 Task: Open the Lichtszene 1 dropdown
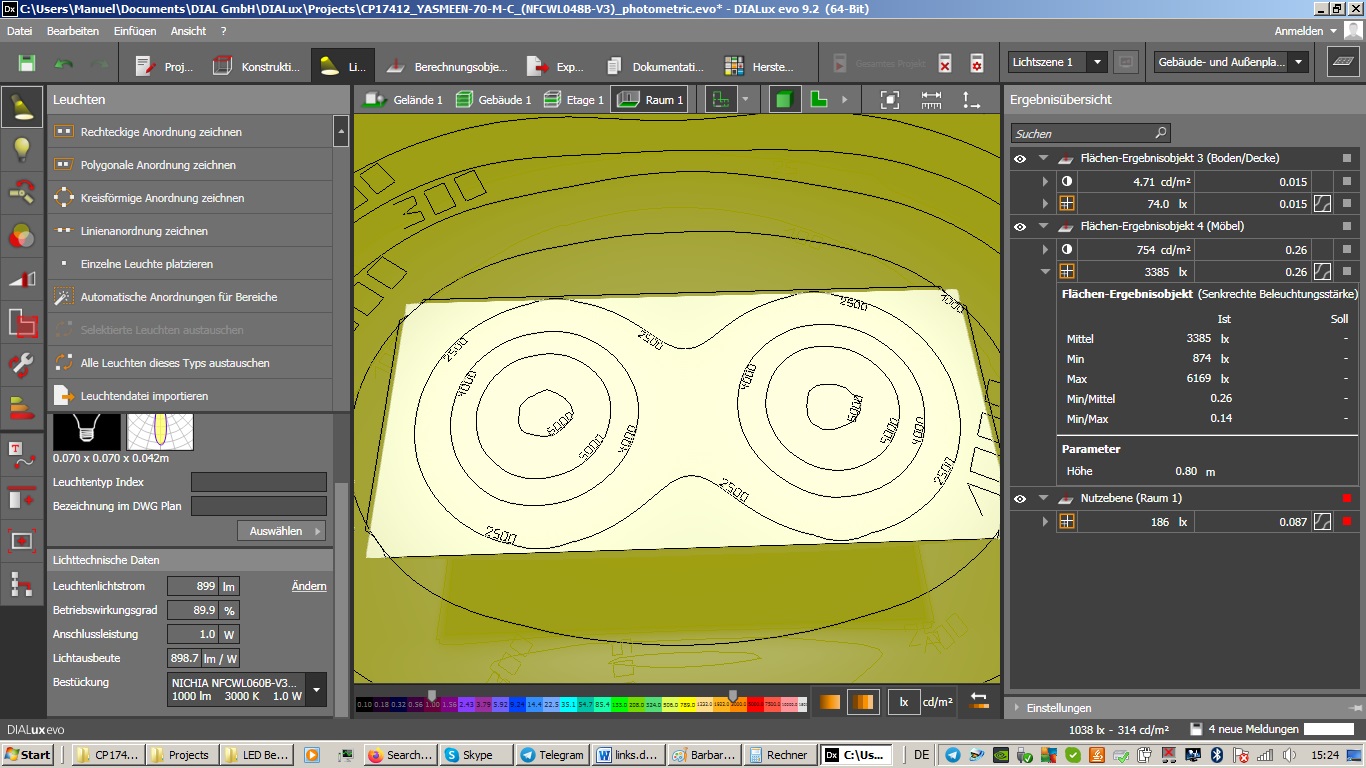pos(1057,62)
